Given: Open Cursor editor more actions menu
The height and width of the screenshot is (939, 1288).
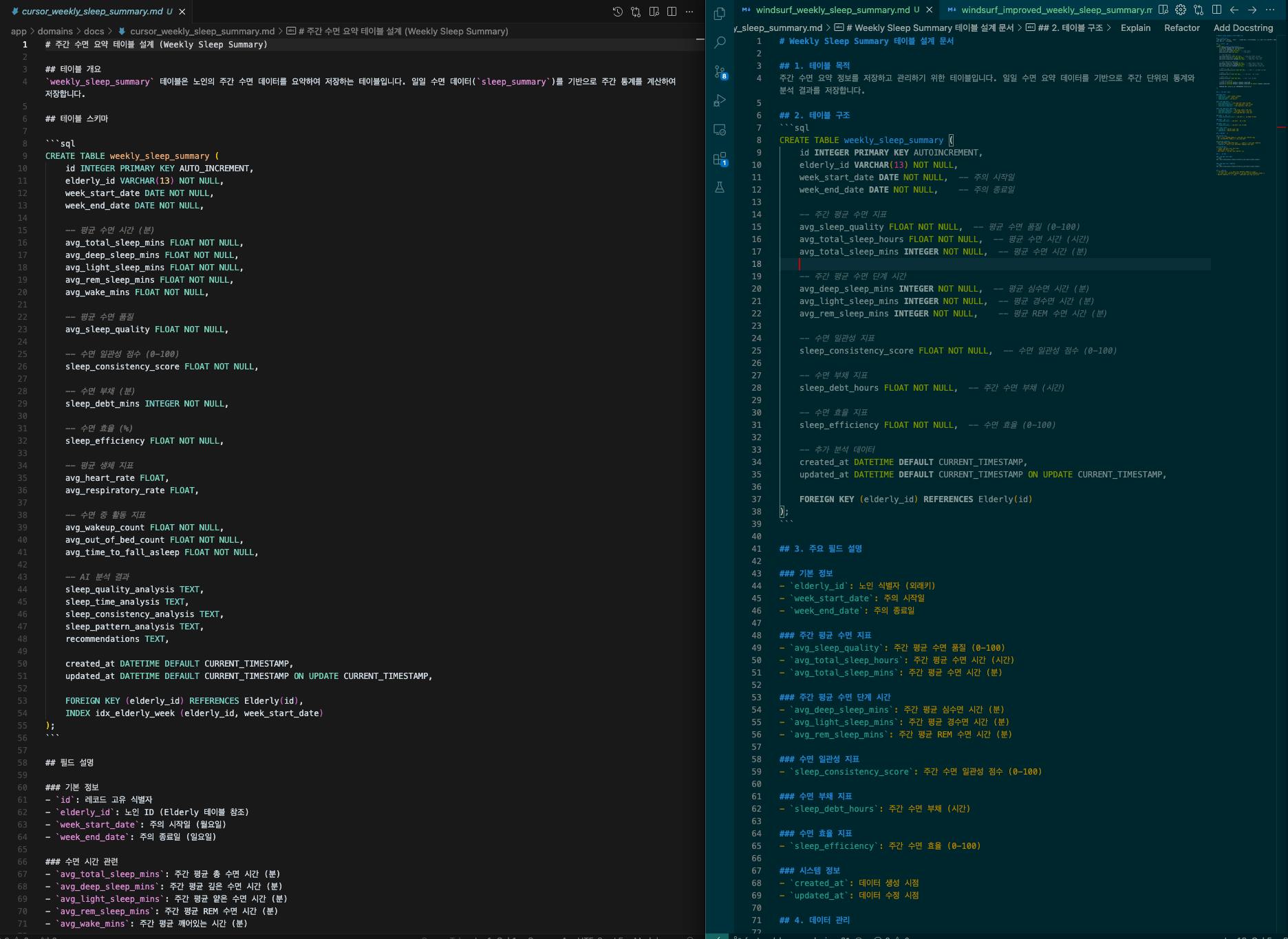Looking at the screenshot, I should [x=689, y=12].
